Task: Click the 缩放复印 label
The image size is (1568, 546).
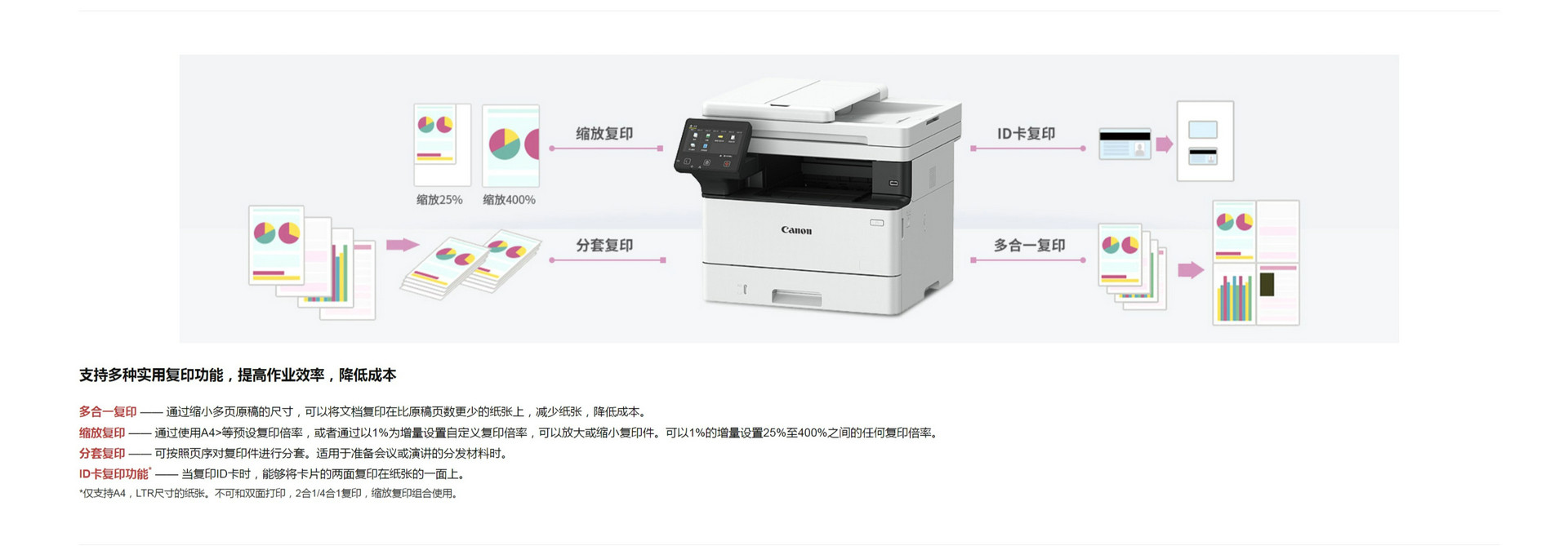Action: (604, 134)
